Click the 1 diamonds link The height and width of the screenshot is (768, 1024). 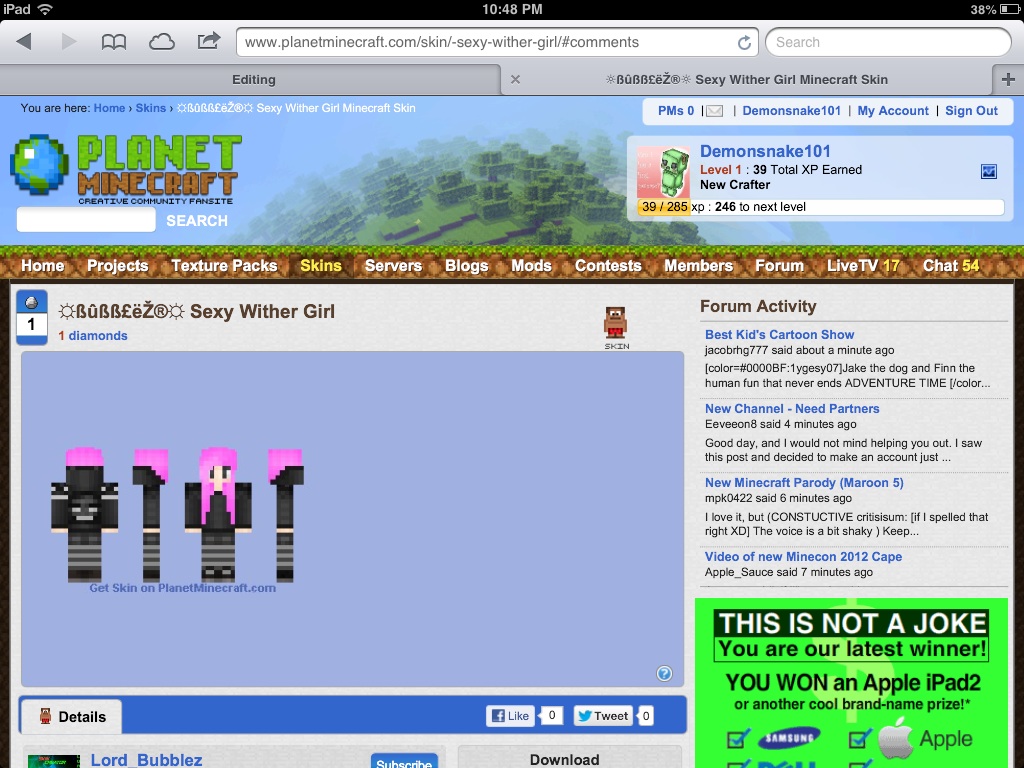93,336
